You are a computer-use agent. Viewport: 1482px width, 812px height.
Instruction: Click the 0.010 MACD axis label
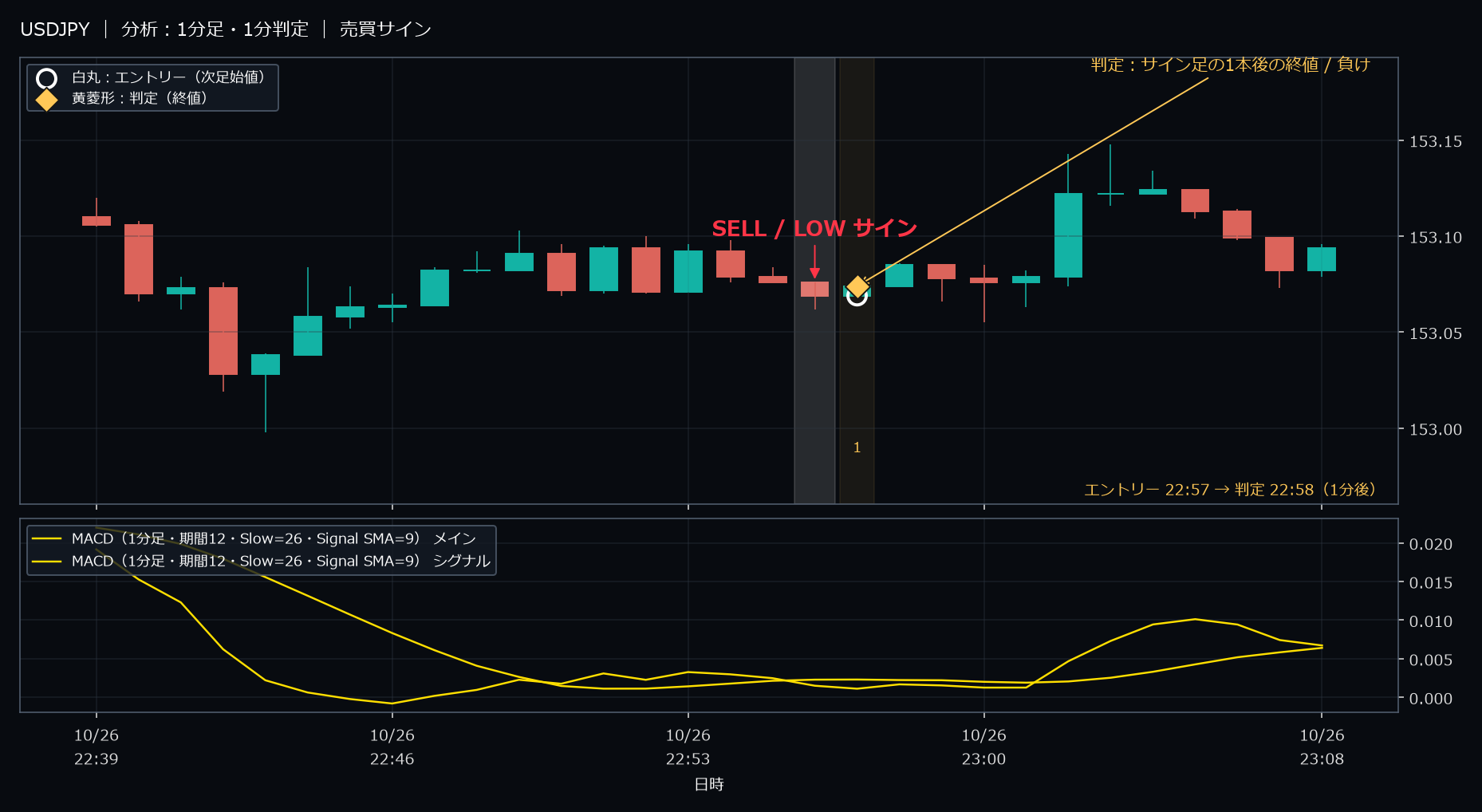1431,621
